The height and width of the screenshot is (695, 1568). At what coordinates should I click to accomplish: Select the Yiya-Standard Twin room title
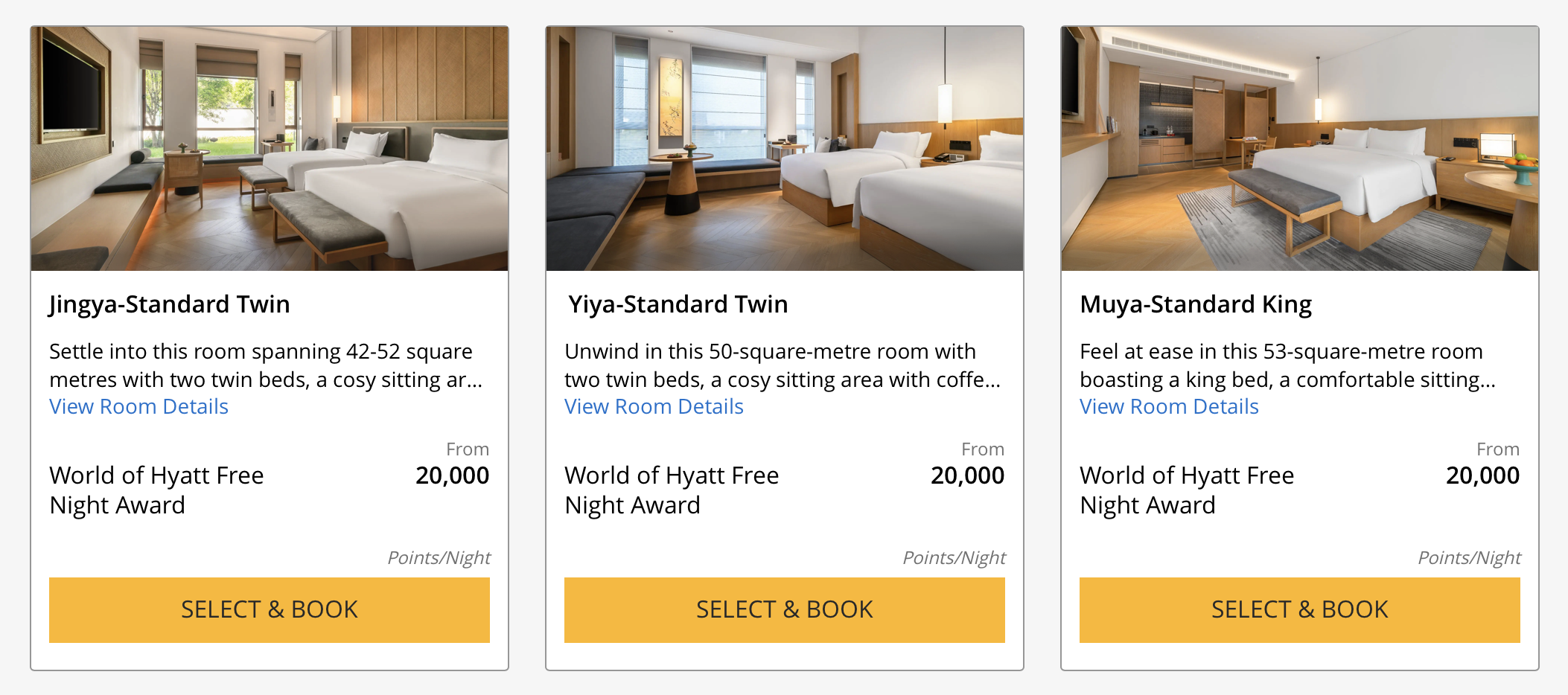(x=678, y=304)
